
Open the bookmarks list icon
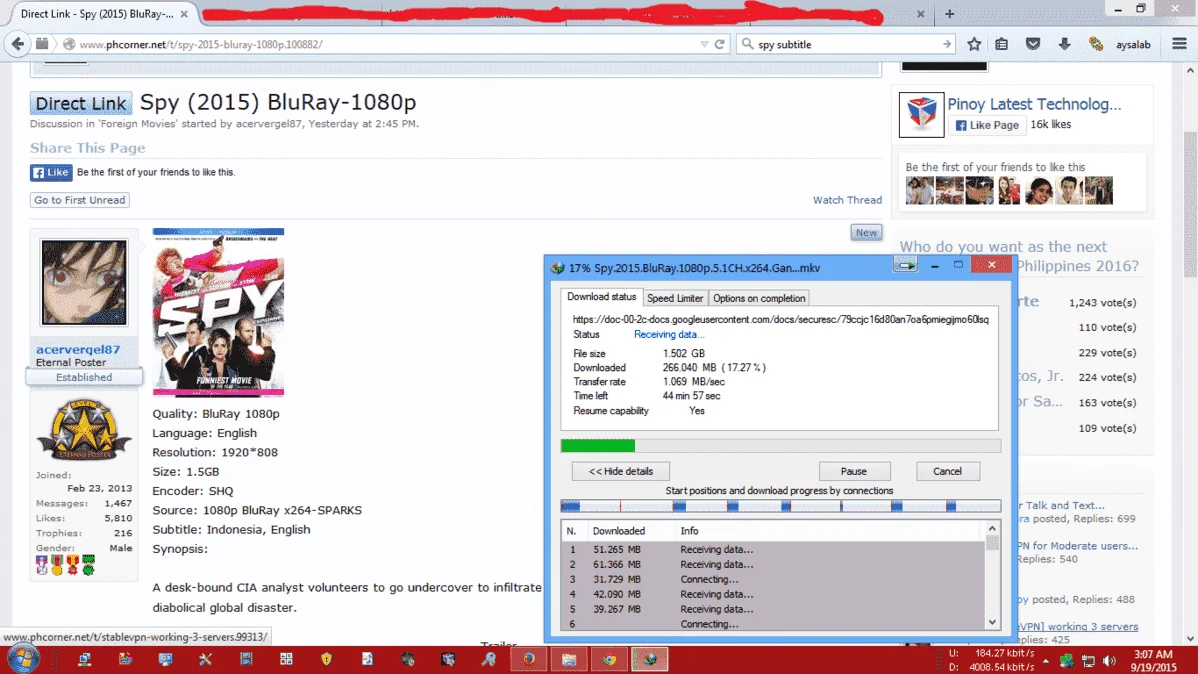coord(1002,44)
